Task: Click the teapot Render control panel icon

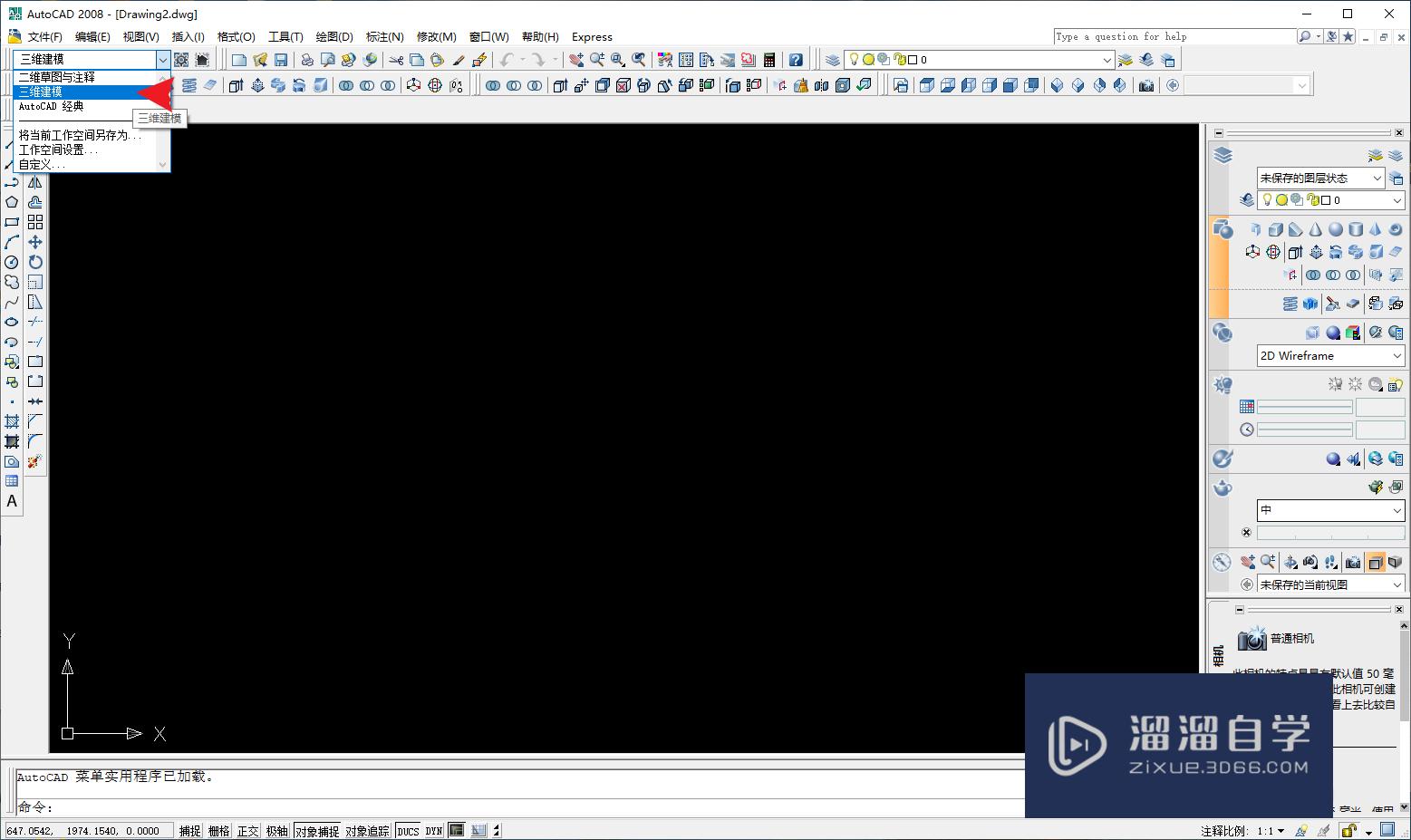Action: pos(1223,488)
